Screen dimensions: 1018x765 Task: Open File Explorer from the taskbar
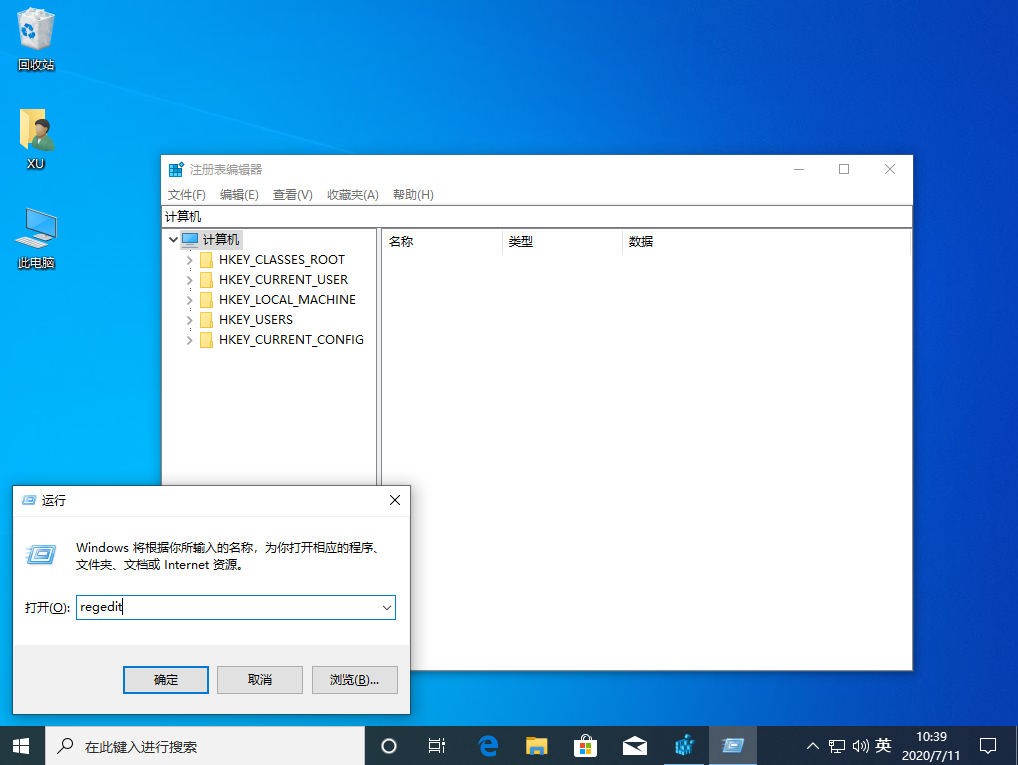click(536, 744)
